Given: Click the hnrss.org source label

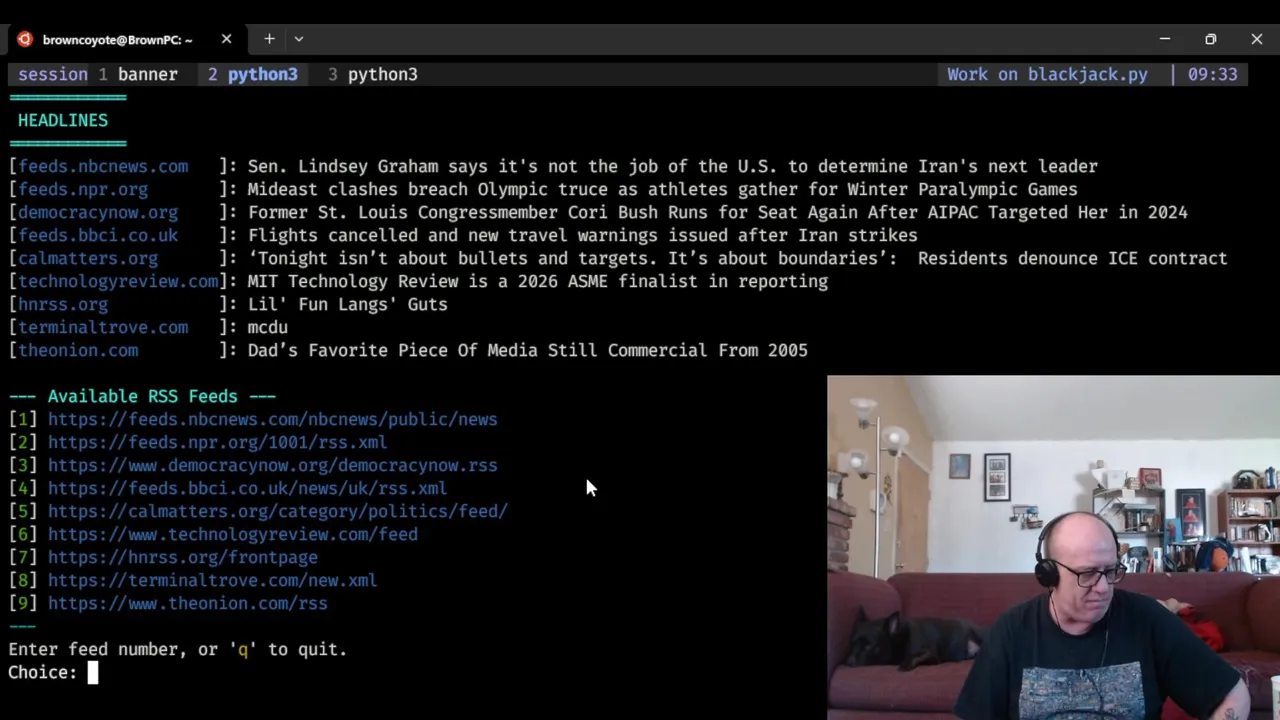Looking at the screenshot, I should tap(62, 304).
